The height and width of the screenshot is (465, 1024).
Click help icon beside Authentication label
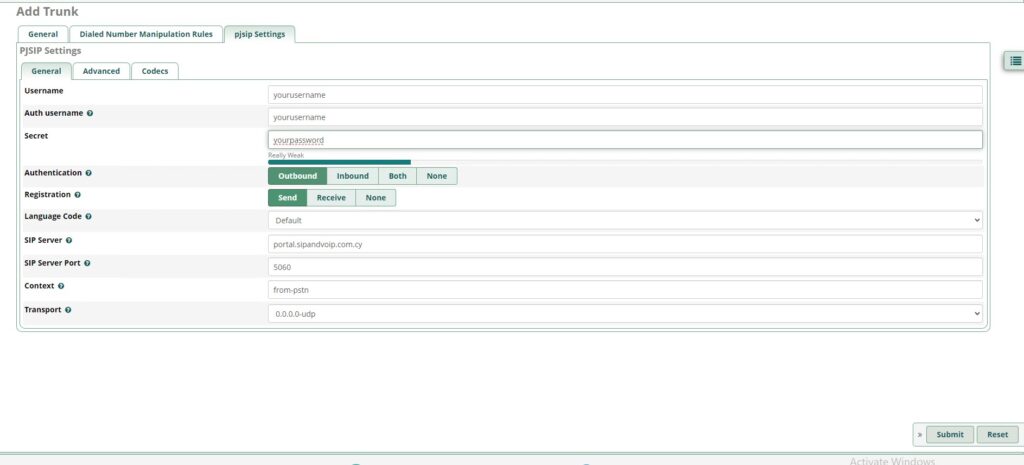click(x=89, y=173)
